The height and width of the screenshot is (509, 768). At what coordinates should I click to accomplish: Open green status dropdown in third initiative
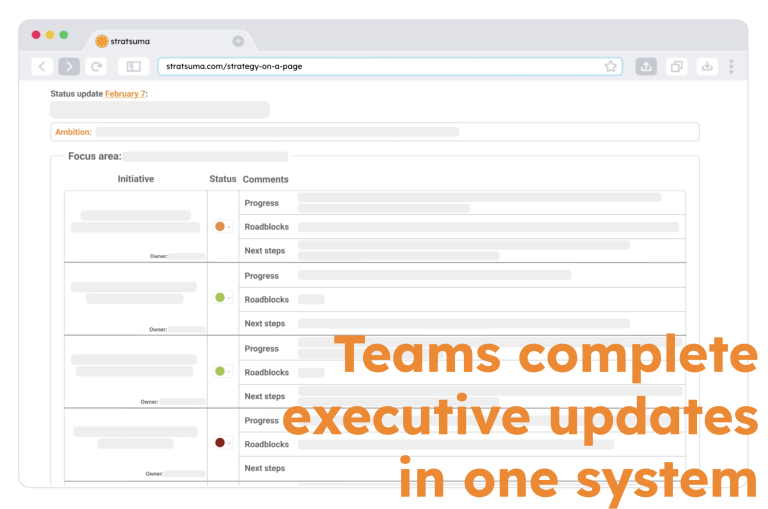coord(223,371)
